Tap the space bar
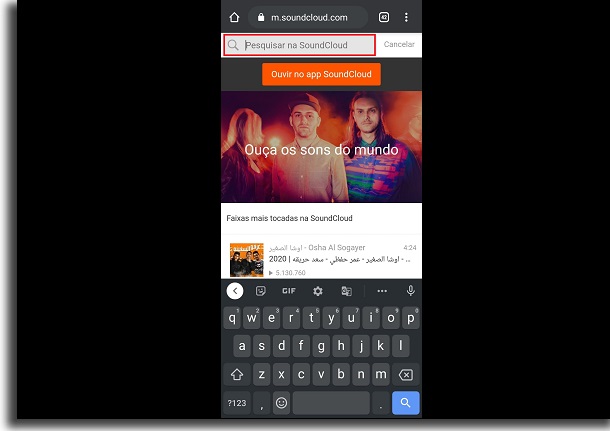Image resolution: width=610 pixels, height=431 pixels. click(x=331, y=403)
